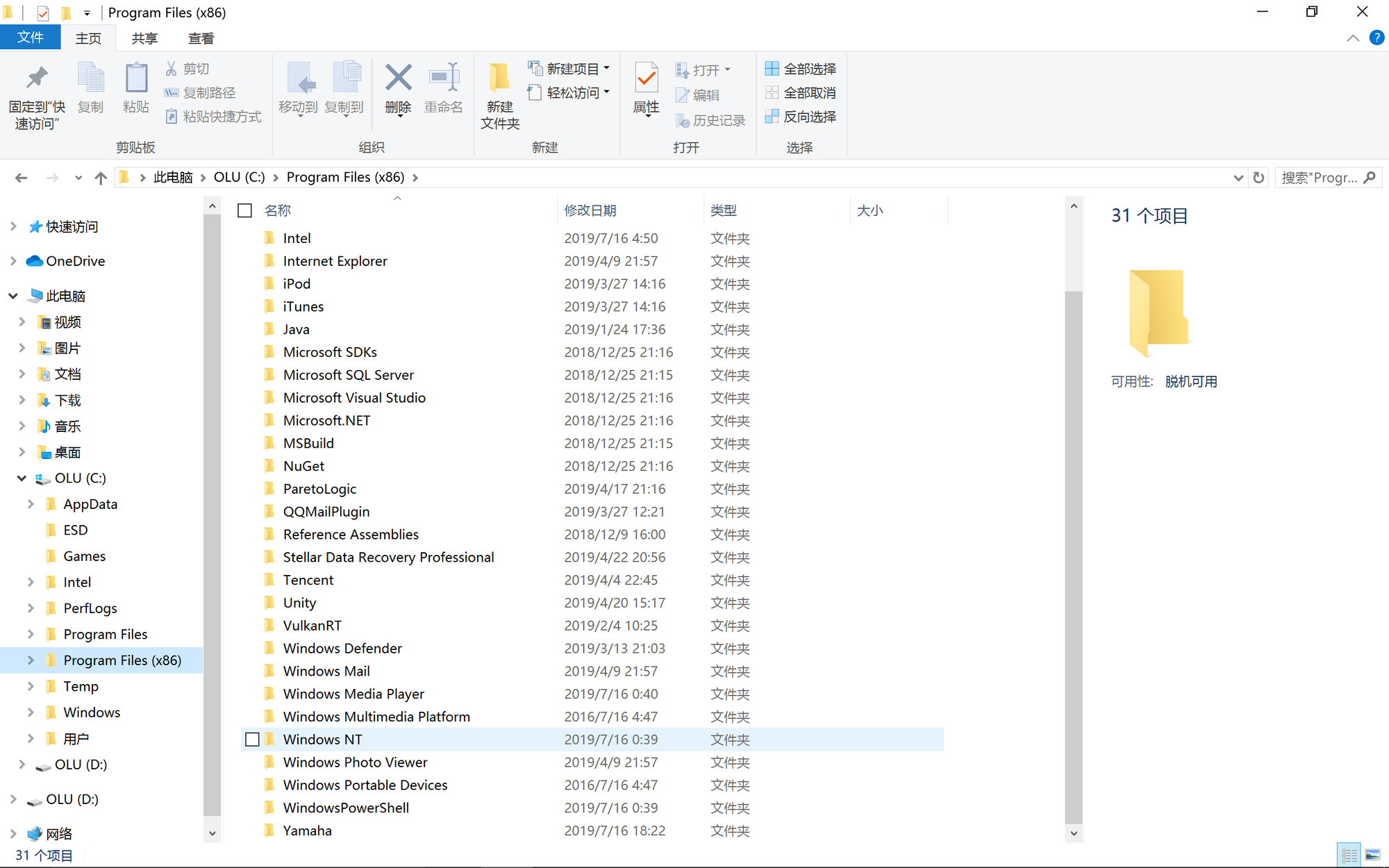Click the red Delete (删除) X icon

(x=399, y=78)
